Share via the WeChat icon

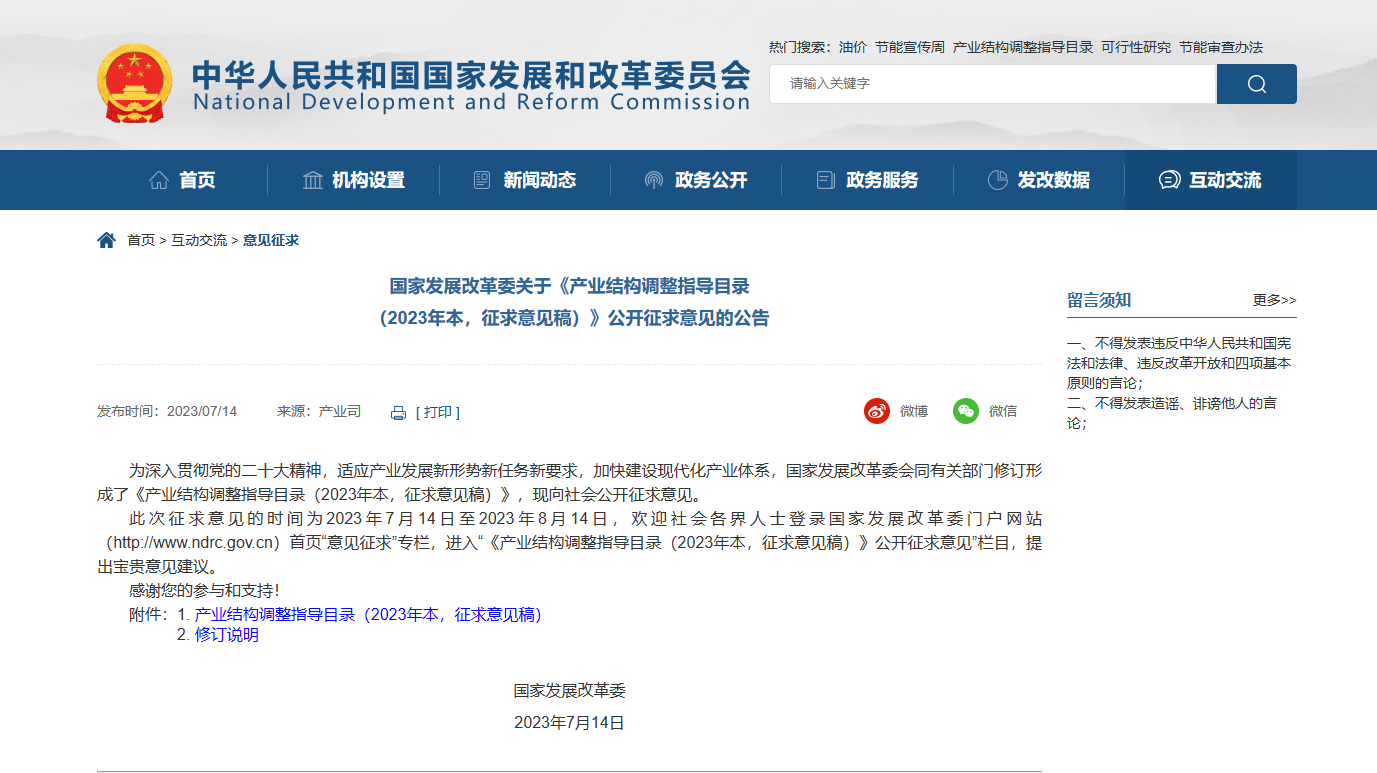click(965, 411)
